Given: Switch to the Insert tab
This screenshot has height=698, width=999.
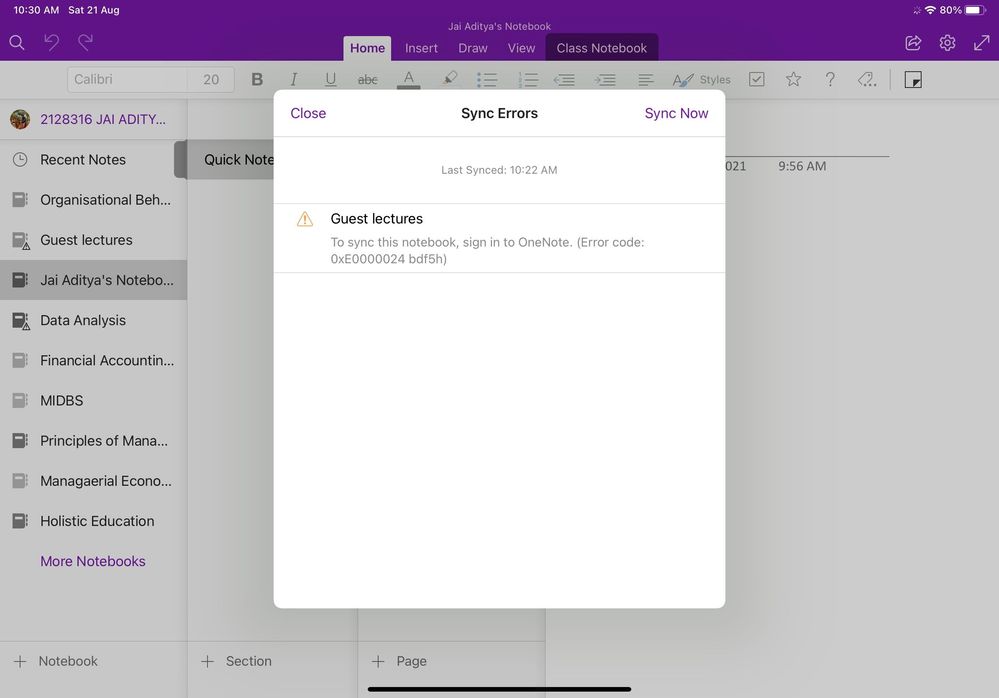Looking at the screenshot, I should tap(421, 48).
